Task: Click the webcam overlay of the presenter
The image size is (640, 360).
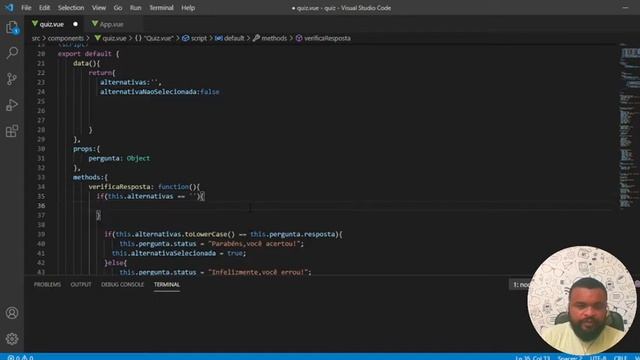Action: (x=582, y=300)
